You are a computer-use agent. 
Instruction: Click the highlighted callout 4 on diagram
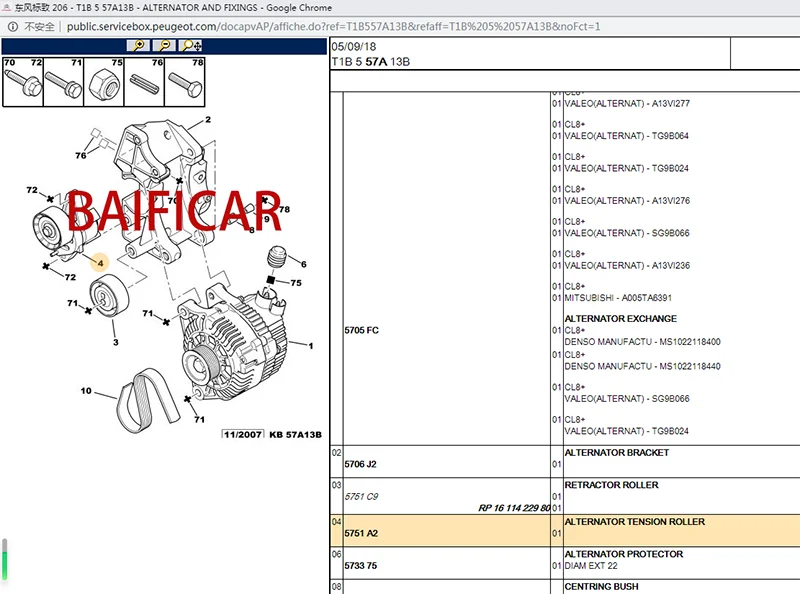pos(100,263)
